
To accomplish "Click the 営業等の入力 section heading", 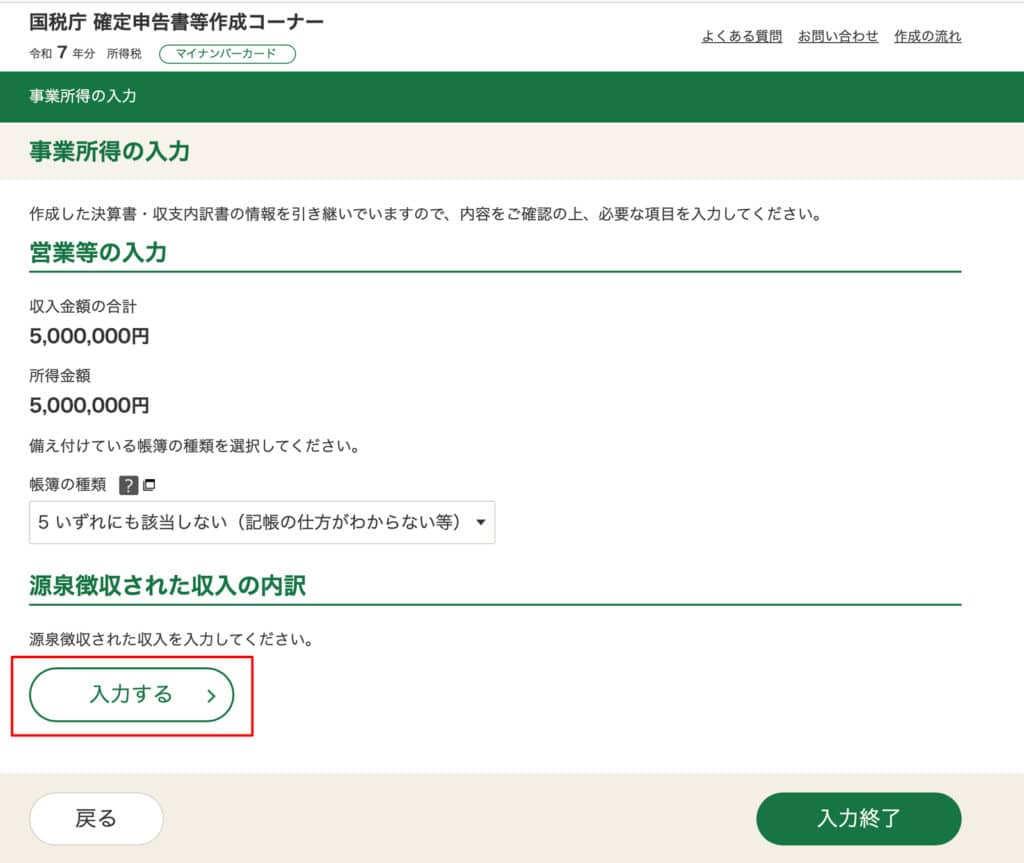I will click(x=98, y=252).
